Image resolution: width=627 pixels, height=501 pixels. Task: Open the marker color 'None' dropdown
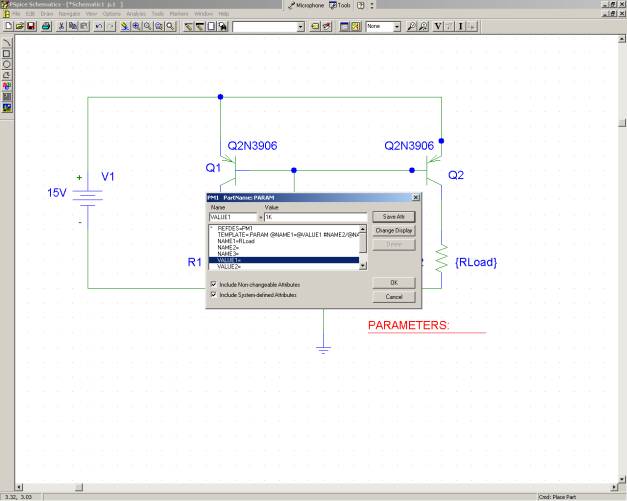(x=396, y=25)
